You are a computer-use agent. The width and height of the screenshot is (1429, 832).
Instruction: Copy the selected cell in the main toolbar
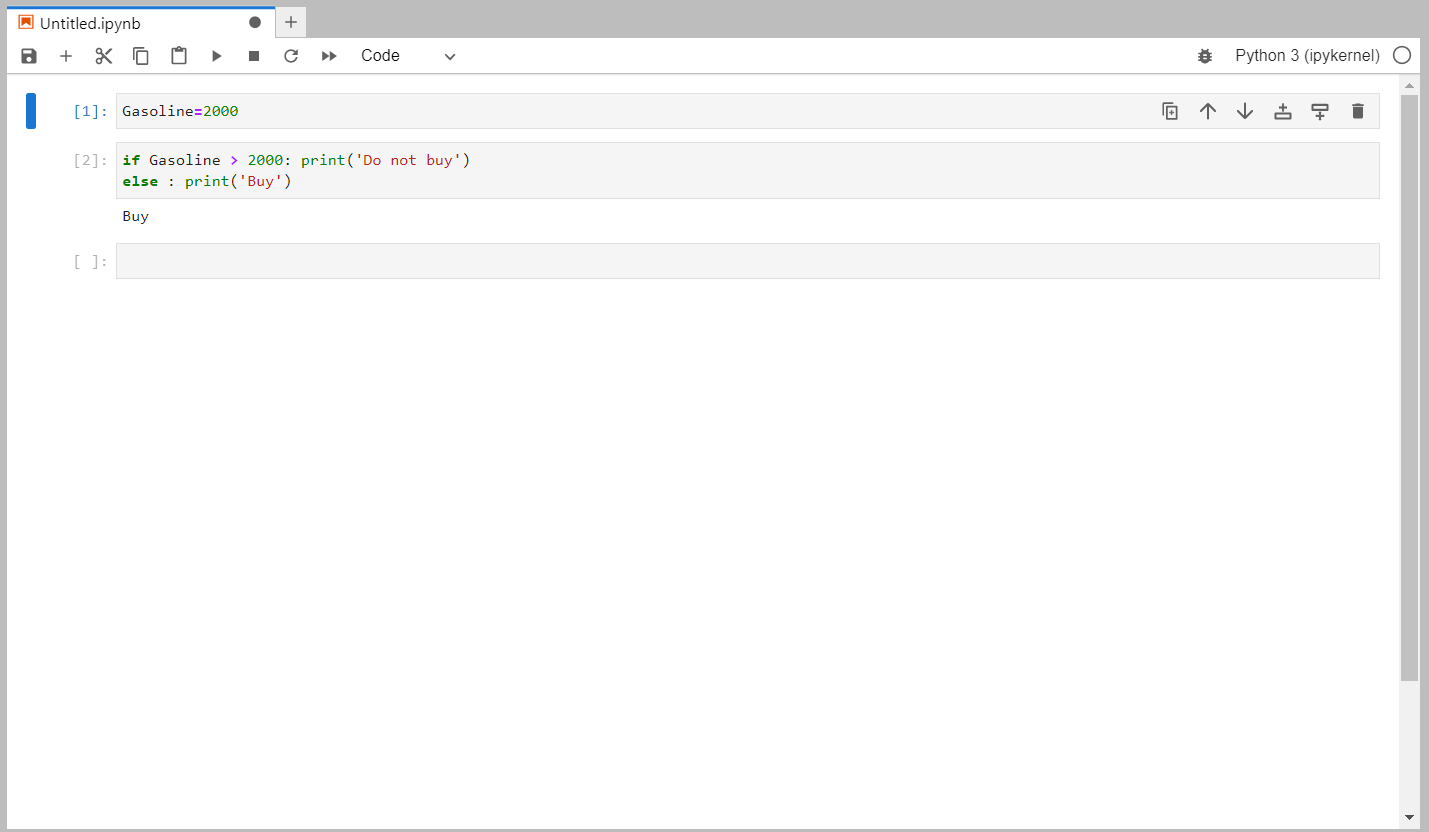coord(141,56)
